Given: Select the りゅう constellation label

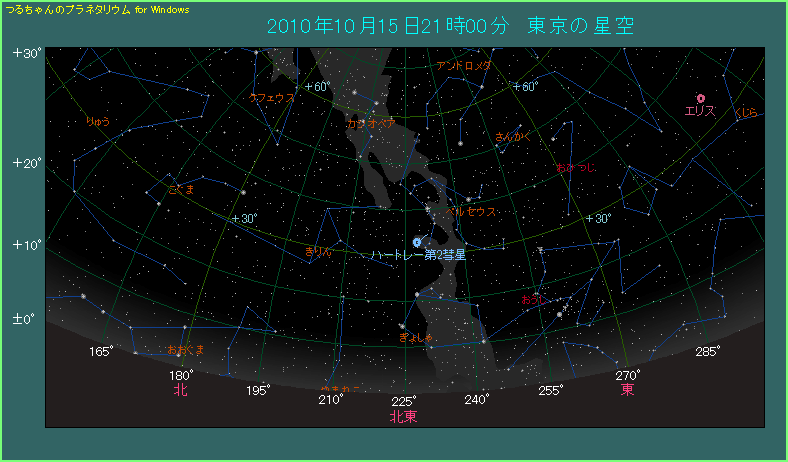Looking at the screenshot, I should pos(98,121).
